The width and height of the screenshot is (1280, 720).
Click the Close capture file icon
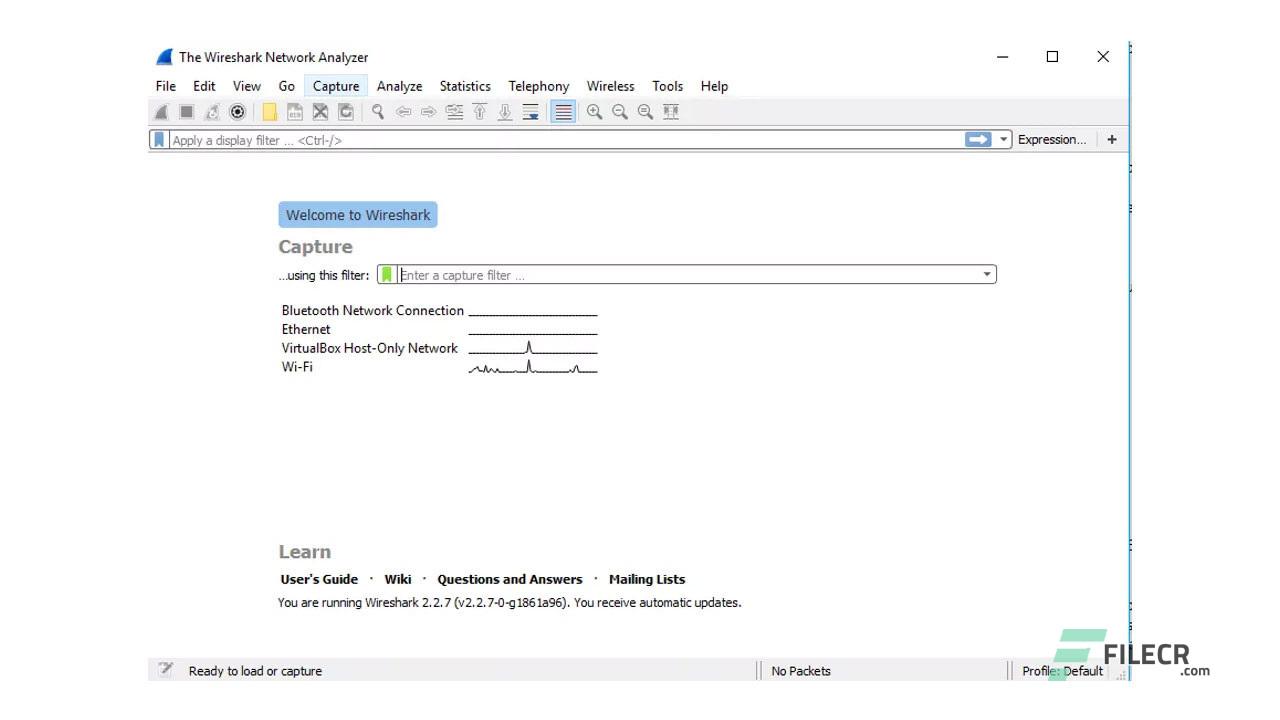tap(320, 112)
